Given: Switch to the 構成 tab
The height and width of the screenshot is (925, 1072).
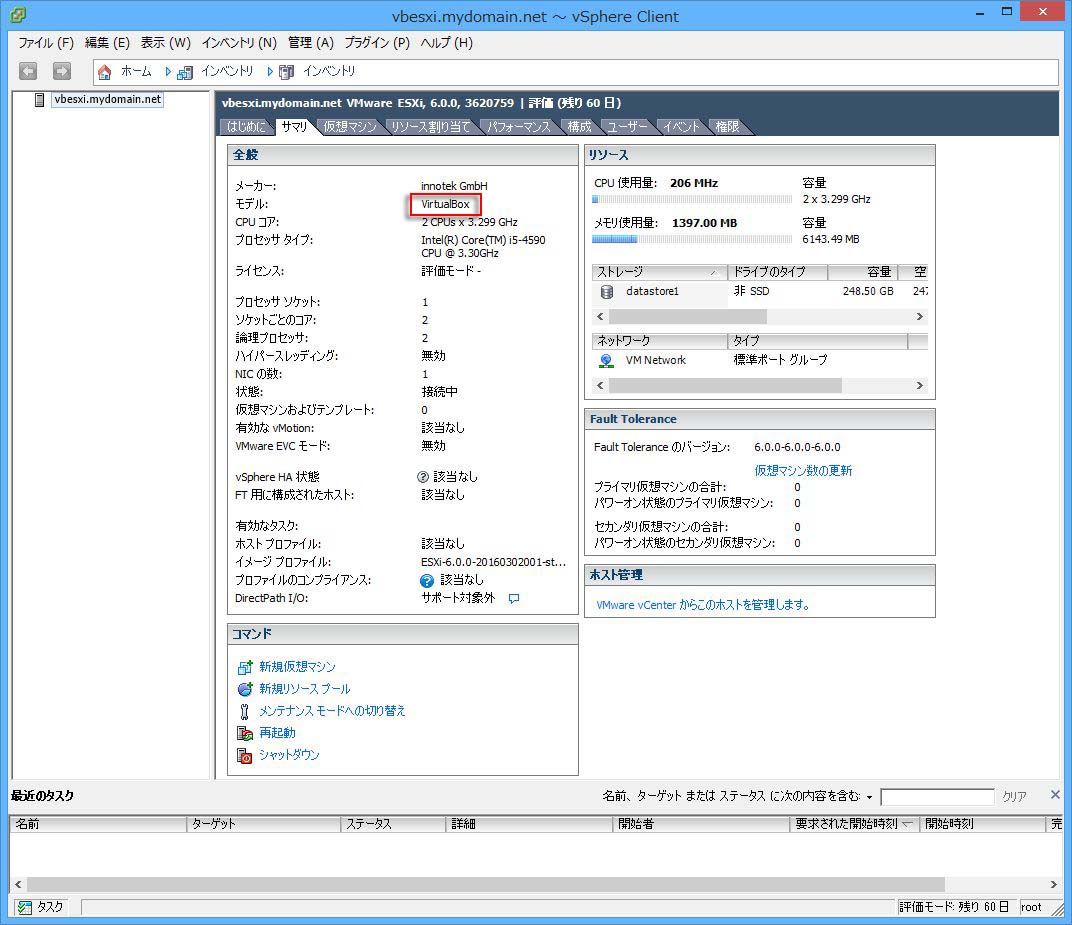Looking at the screenshot, I should click(579, 126).
